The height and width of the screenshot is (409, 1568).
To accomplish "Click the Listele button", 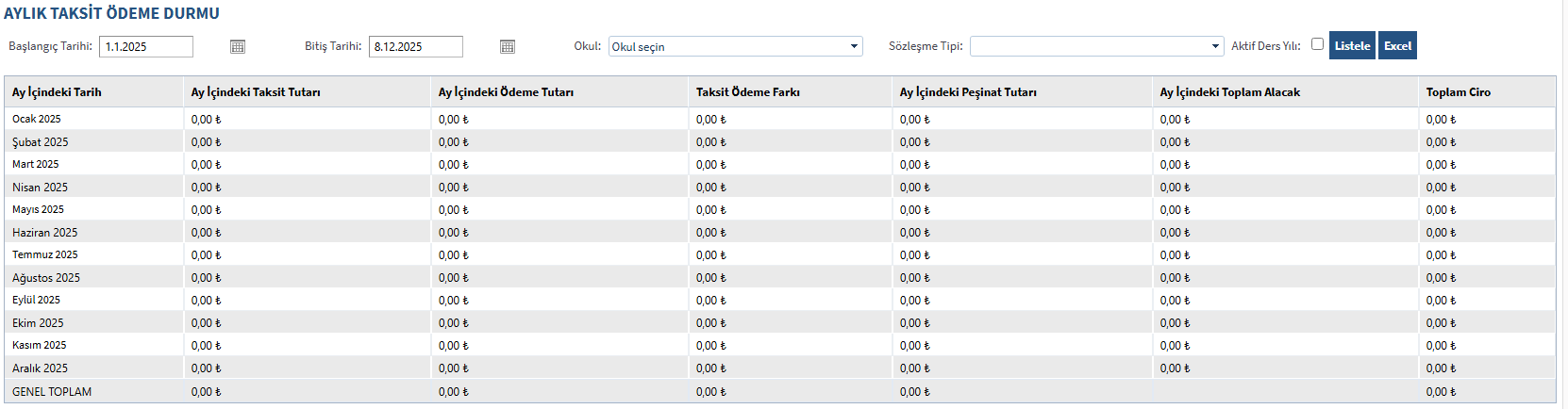I will pos(1352,45).
